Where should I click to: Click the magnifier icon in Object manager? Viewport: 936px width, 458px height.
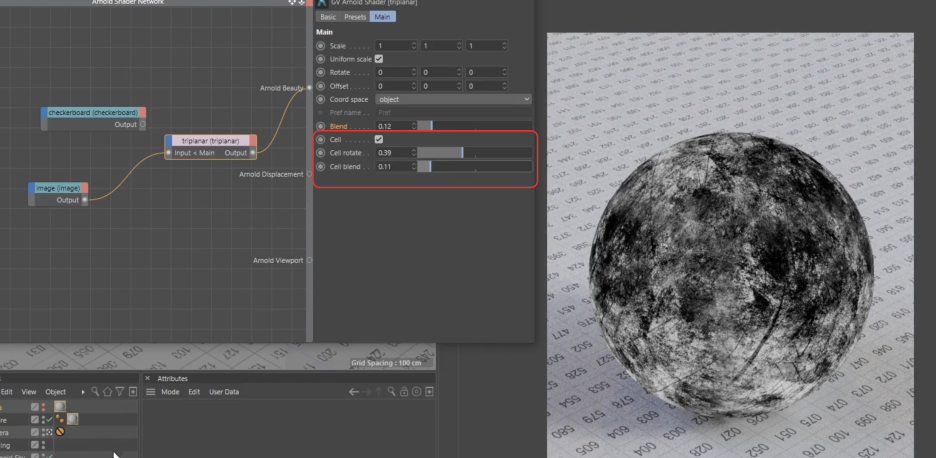tap(95, 392)
